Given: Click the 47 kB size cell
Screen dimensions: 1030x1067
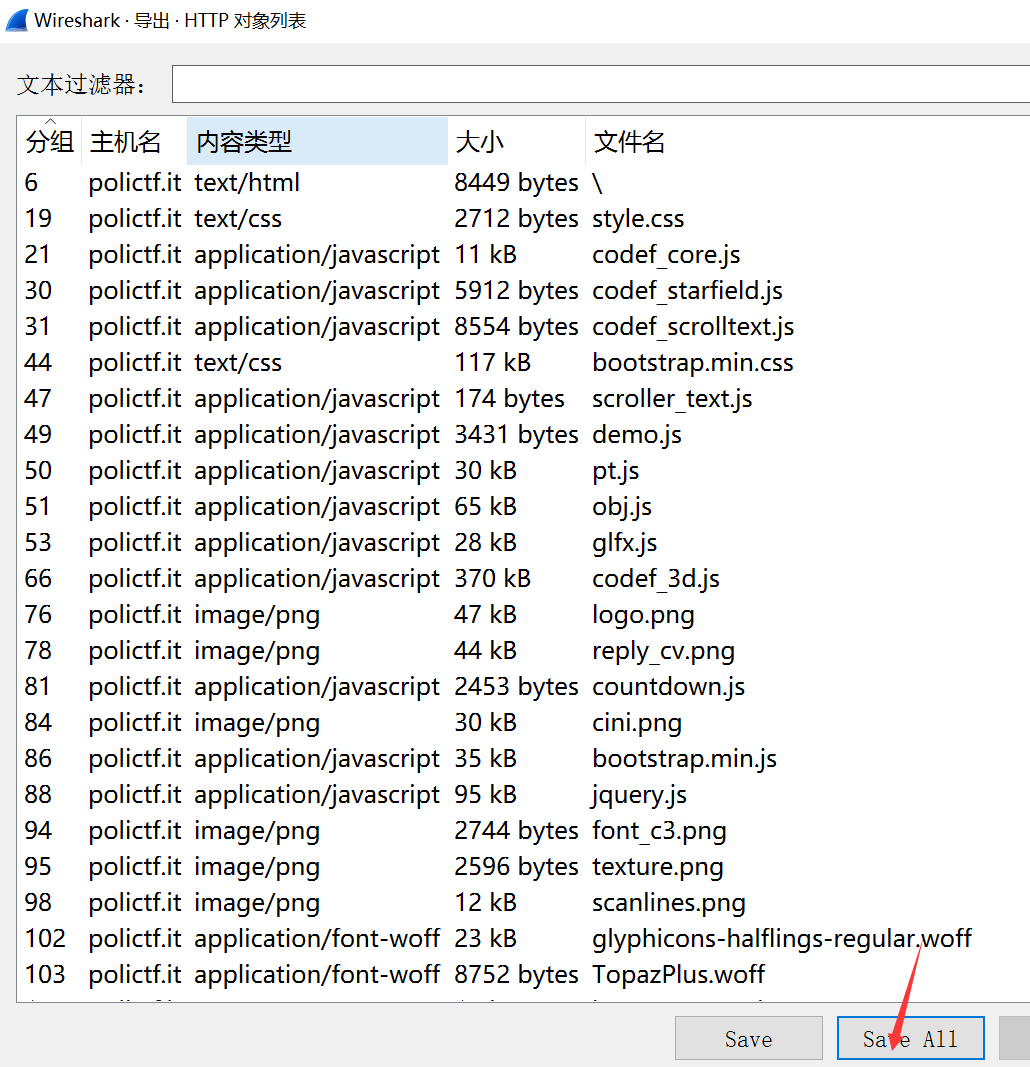Looking at the screenshot, I should coord(485,614).
